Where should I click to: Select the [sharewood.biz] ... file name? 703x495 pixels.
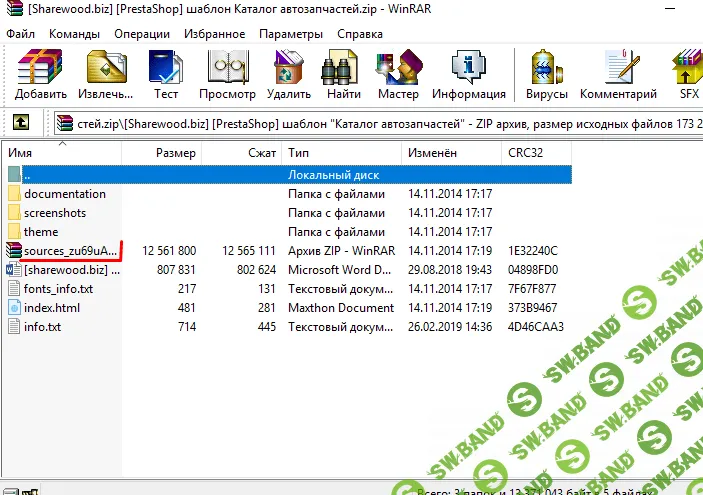pyautogui.click(x=72, y=269)
